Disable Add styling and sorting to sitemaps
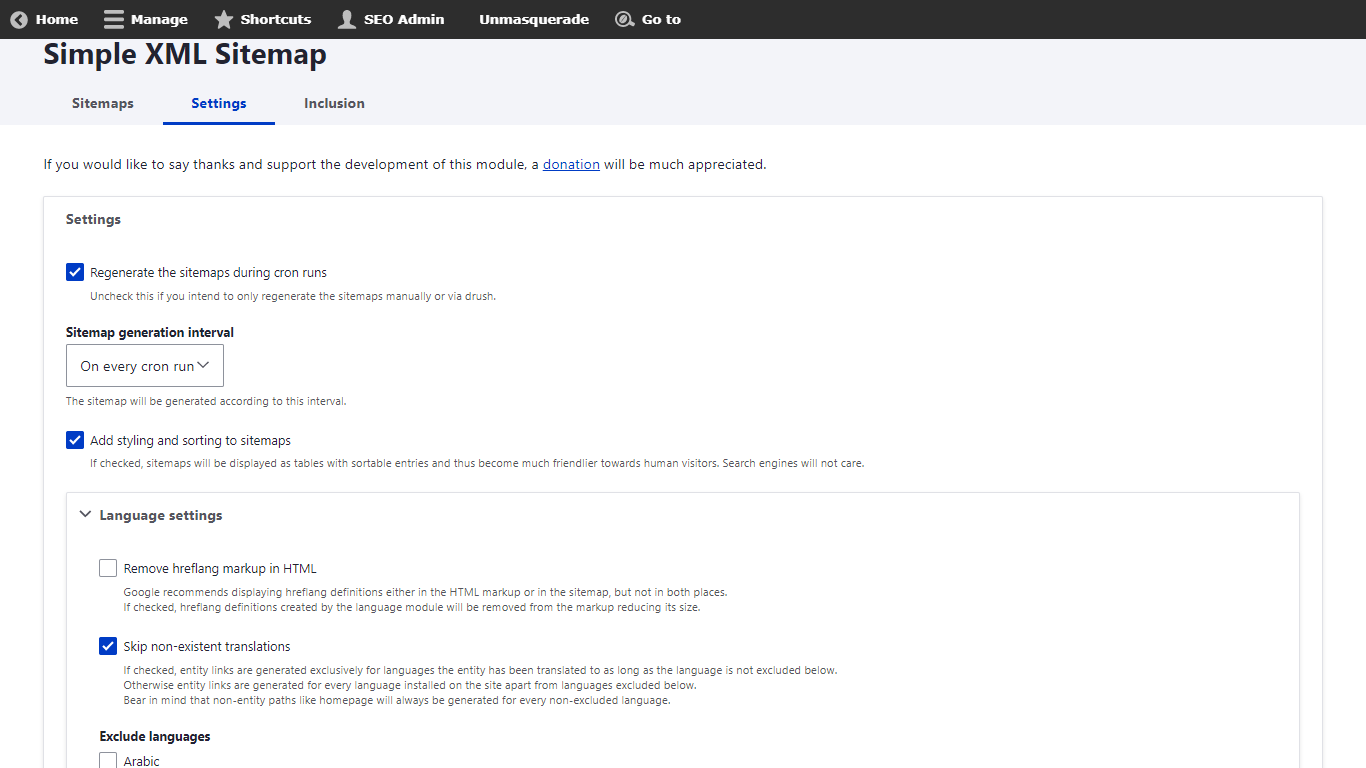 coord(75,440)
